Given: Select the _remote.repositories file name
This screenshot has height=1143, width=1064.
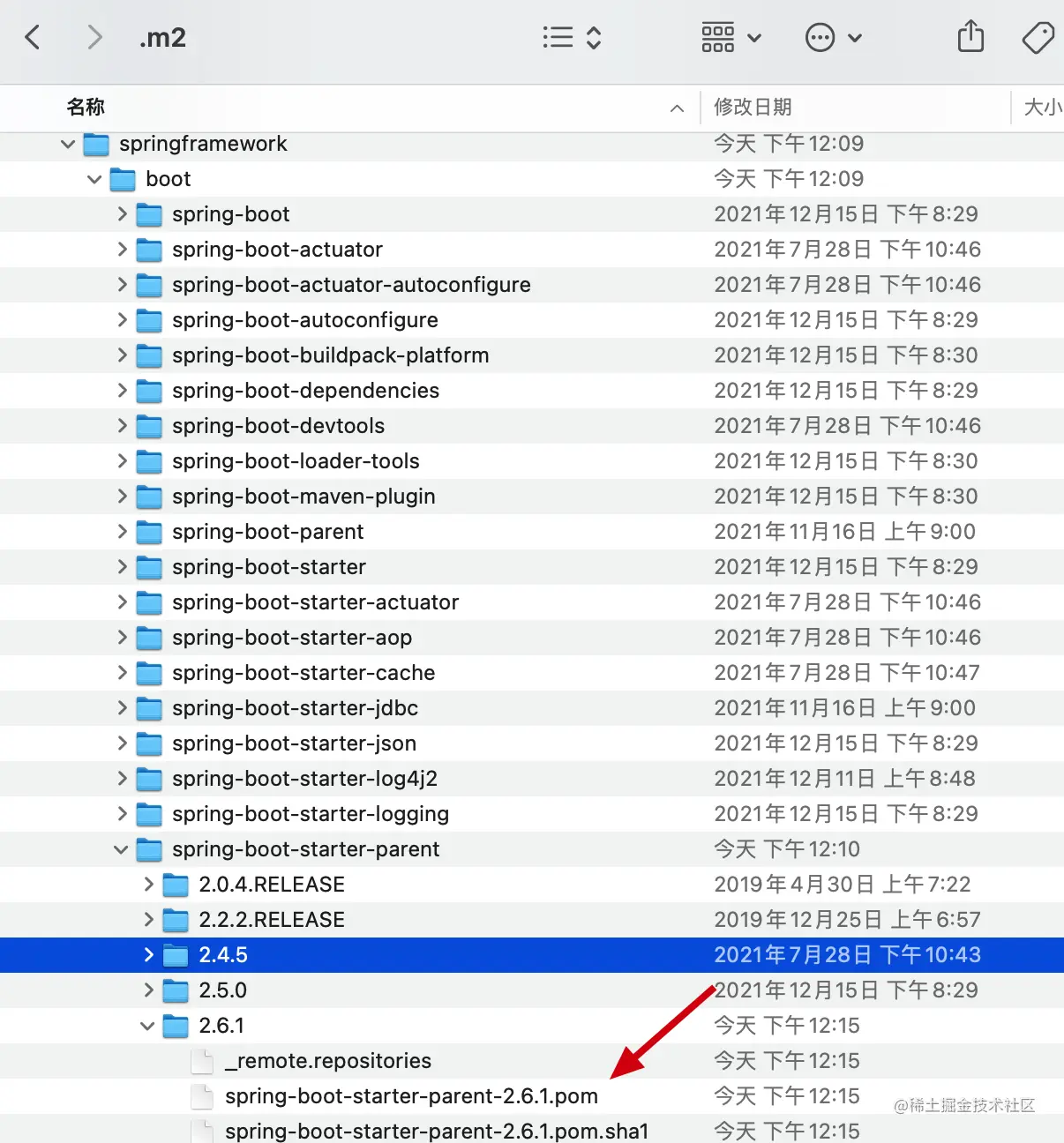Looking at the screenshot, I should click(328, 1061).
